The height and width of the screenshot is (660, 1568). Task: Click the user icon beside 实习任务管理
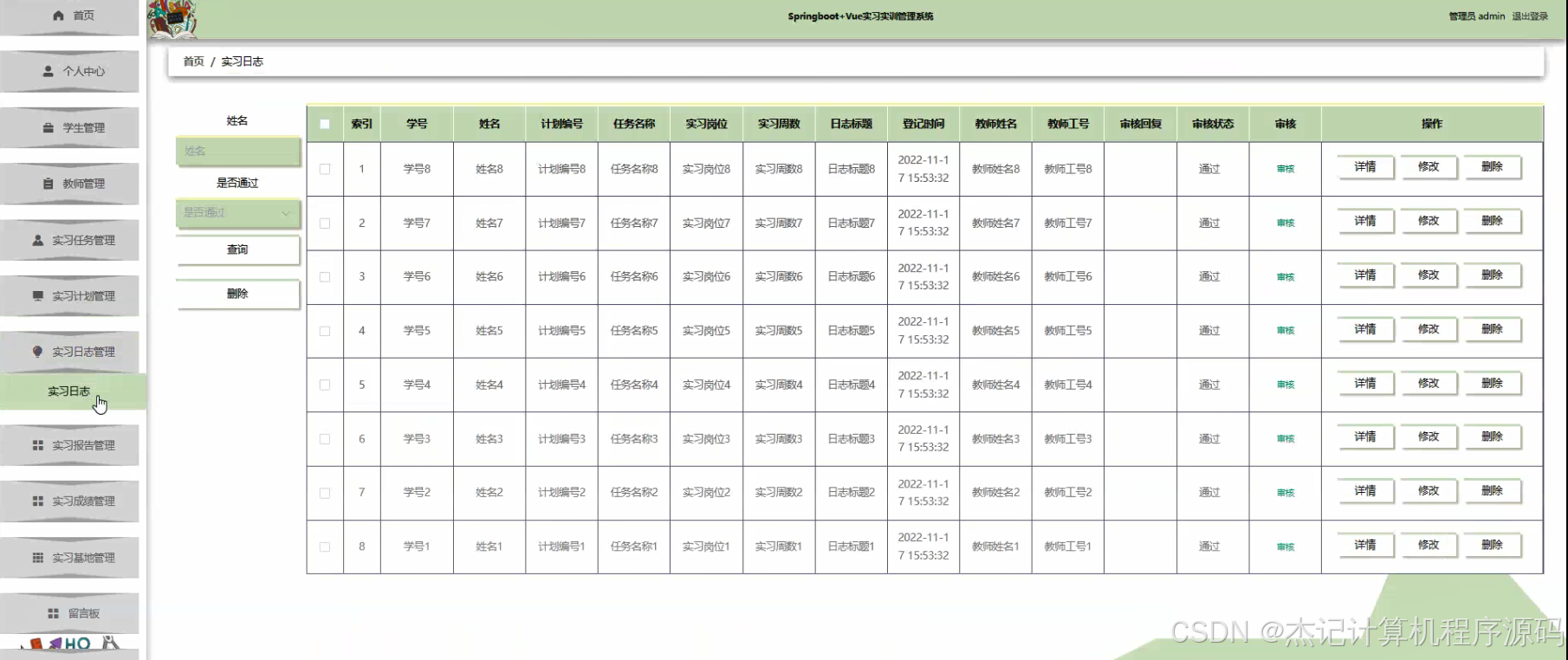(37, 240)
